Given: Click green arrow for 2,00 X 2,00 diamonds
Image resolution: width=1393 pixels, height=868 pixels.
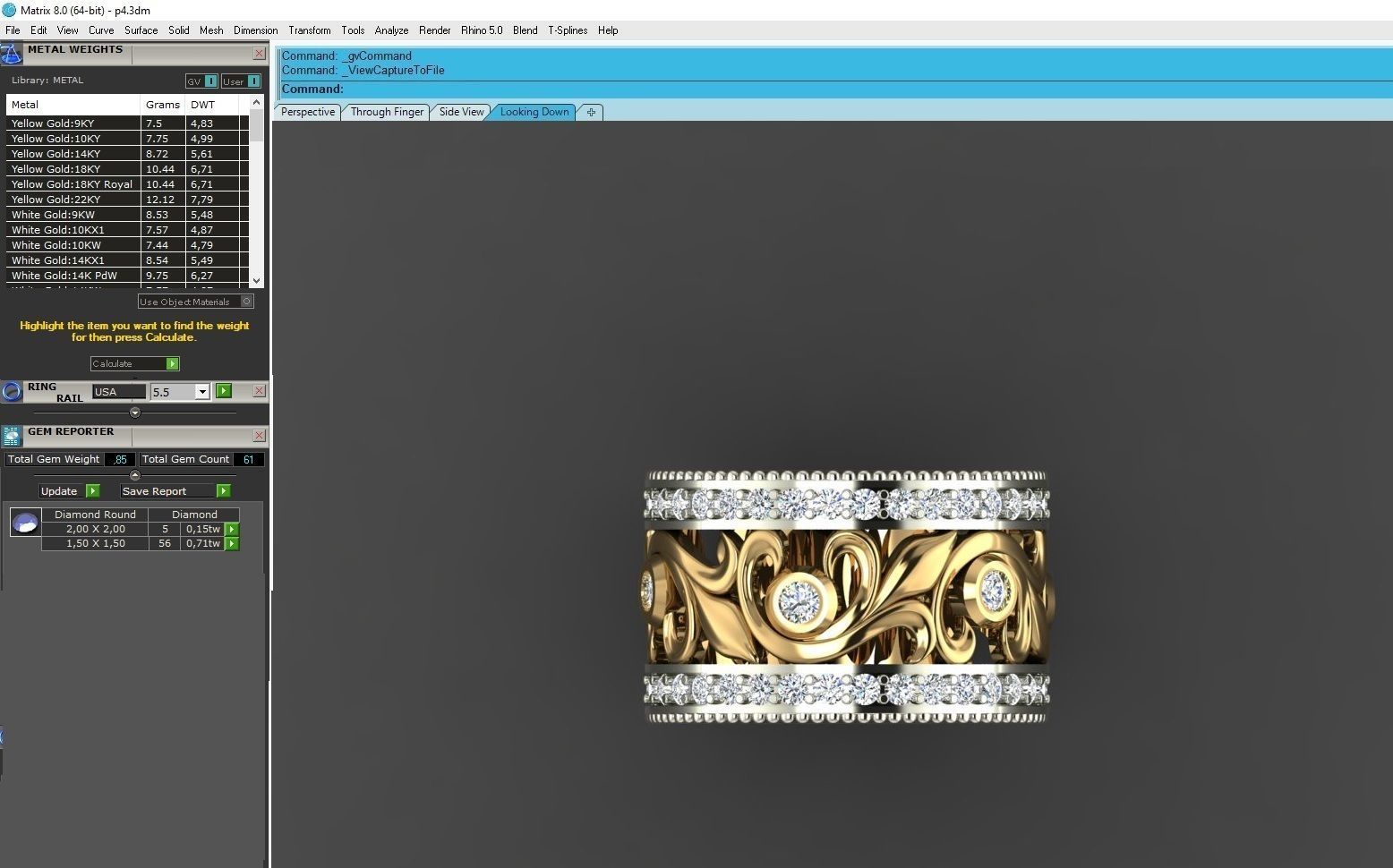Looking at the screenshot, I should coord(232,529).
